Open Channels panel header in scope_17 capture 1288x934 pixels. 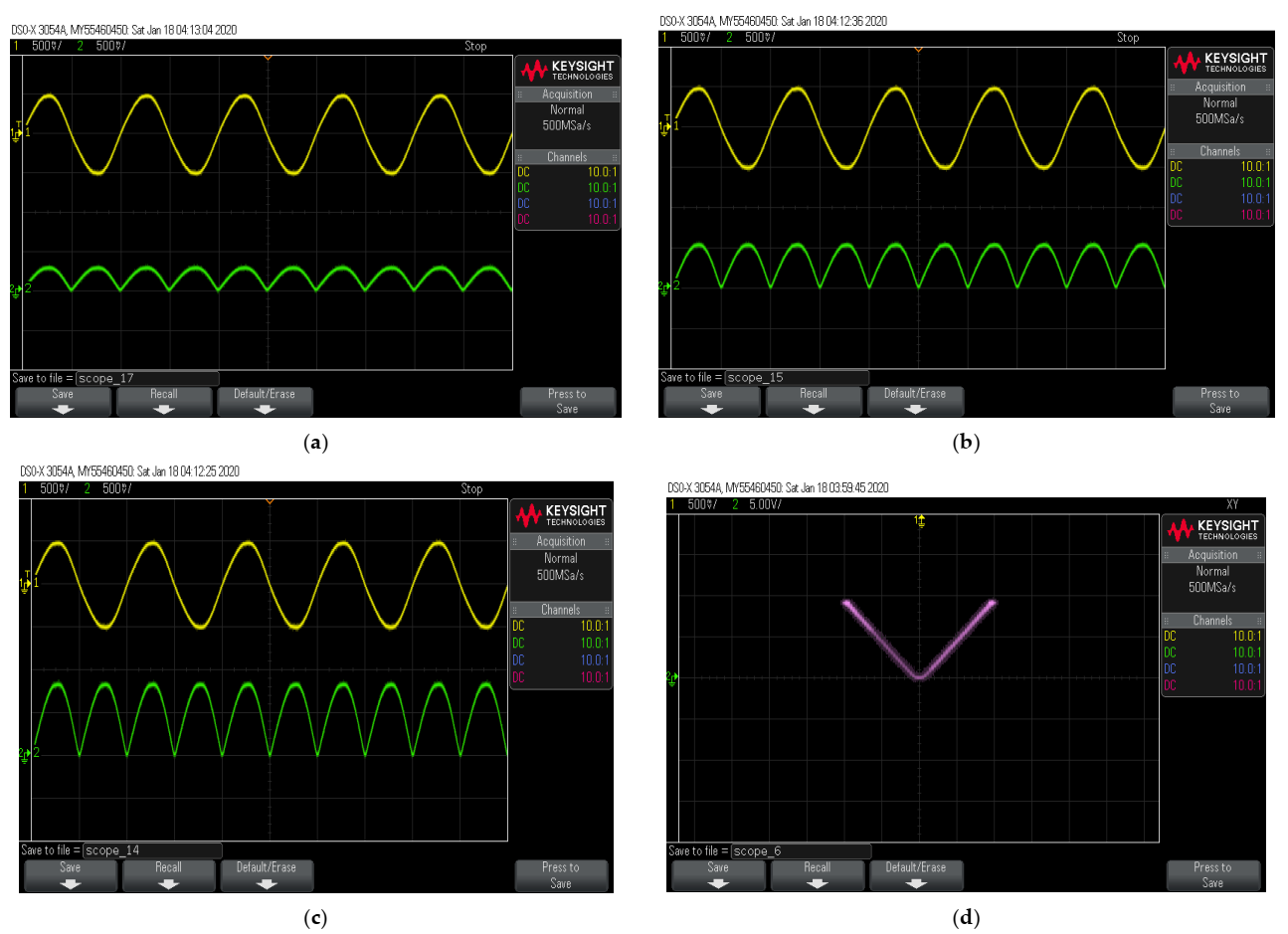567,157
